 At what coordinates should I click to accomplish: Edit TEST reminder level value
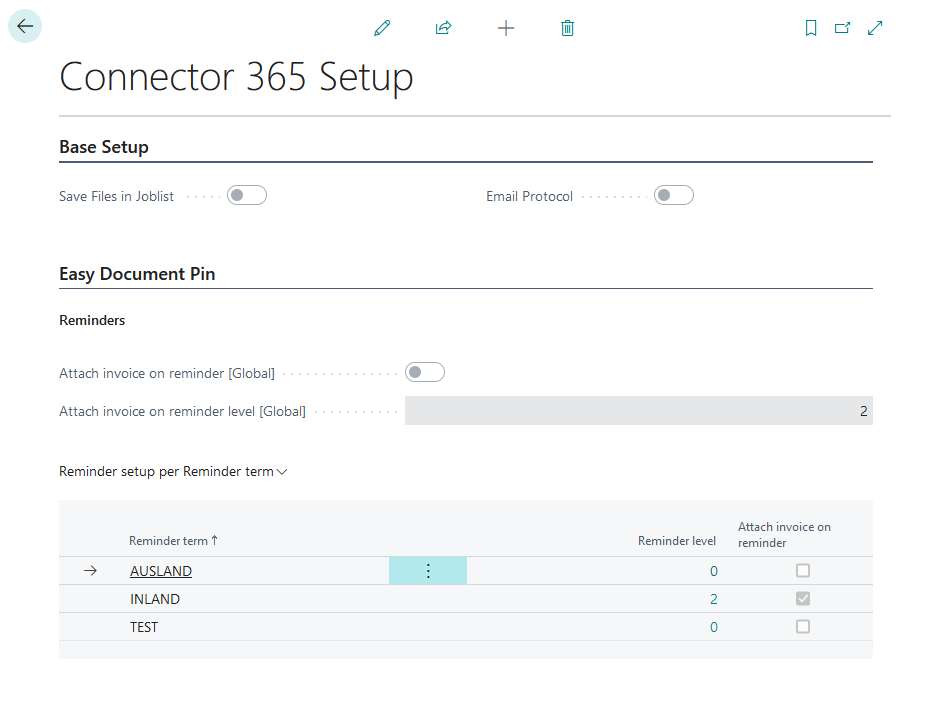(714, 627)
